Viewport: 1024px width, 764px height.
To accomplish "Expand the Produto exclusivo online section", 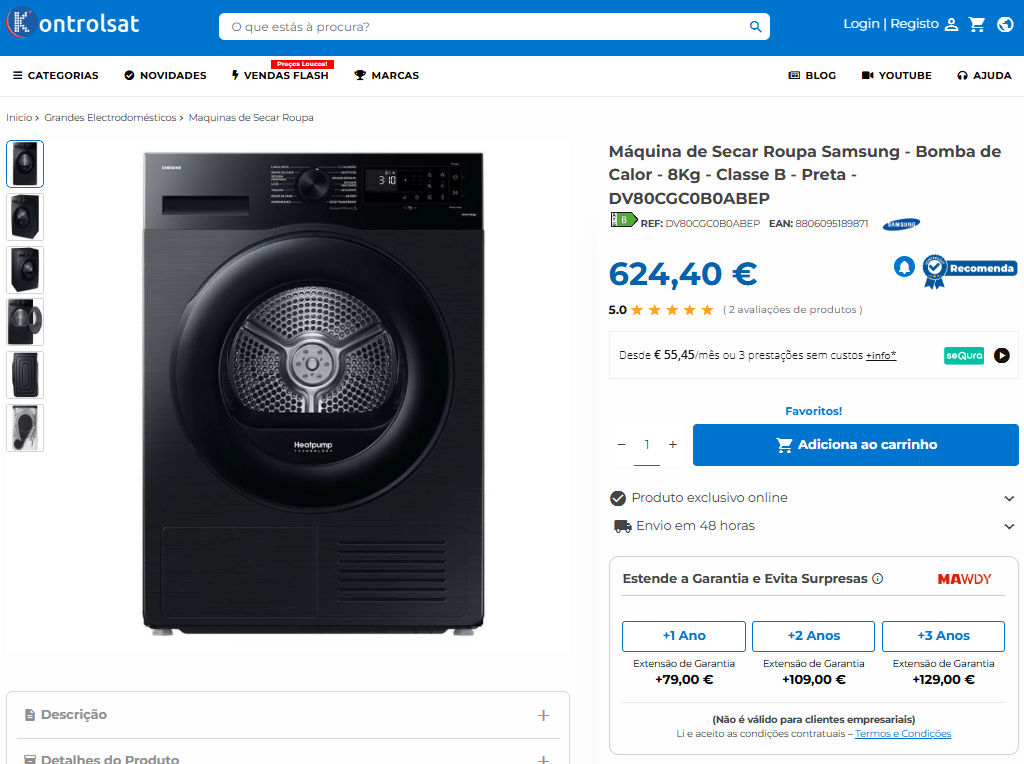I will pos(1009,498).
